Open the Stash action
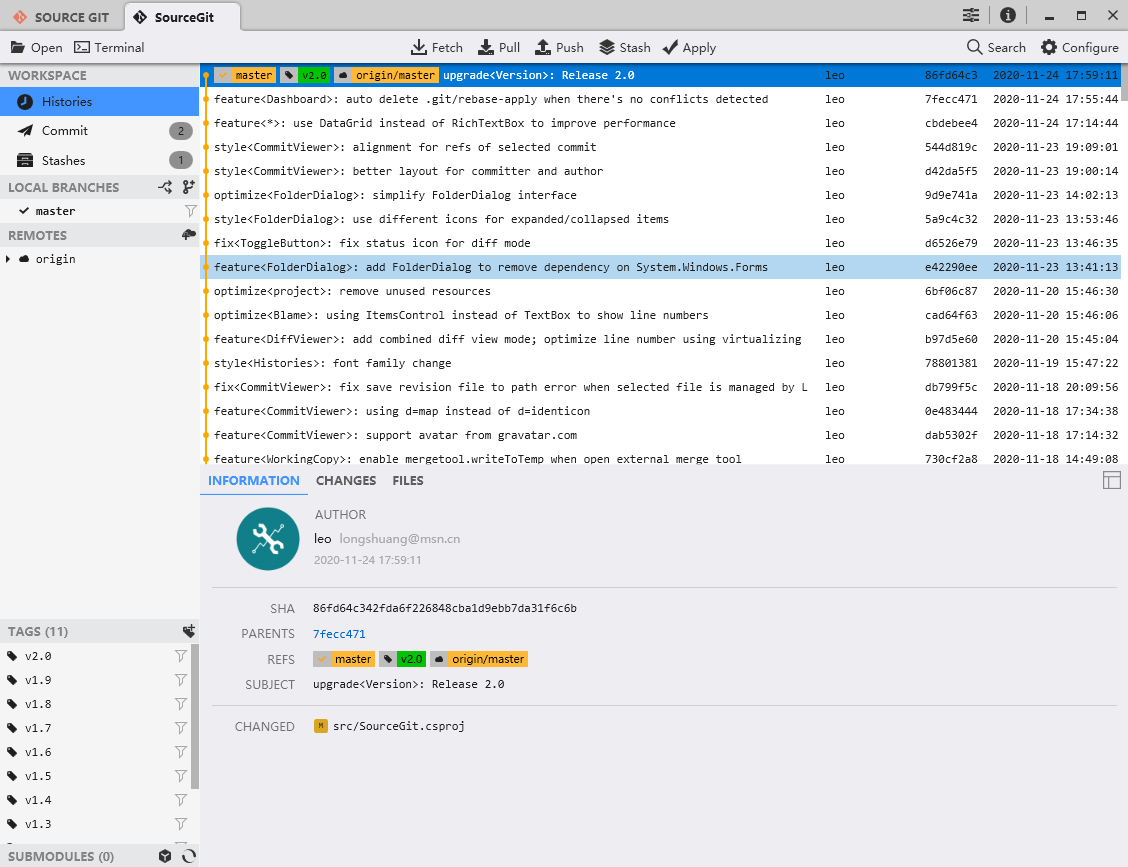This screenshot has width=1128, height=867. 624,47
